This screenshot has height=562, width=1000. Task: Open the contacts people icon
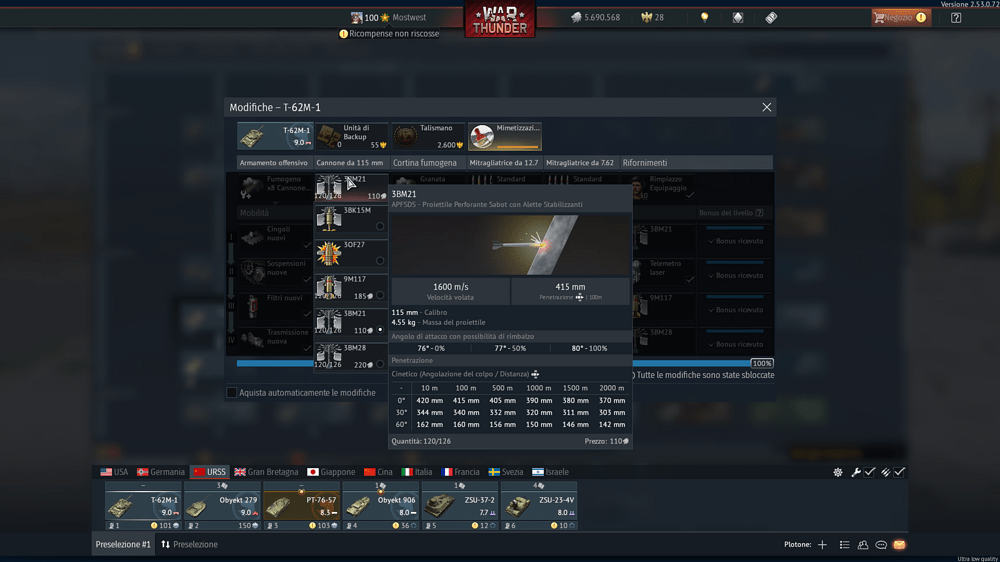(863, 544)
